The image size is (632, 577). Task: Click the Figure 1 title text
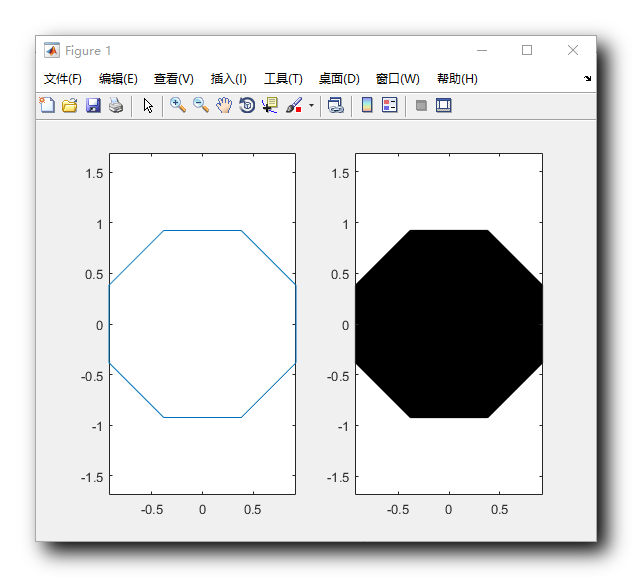point(88,51)
